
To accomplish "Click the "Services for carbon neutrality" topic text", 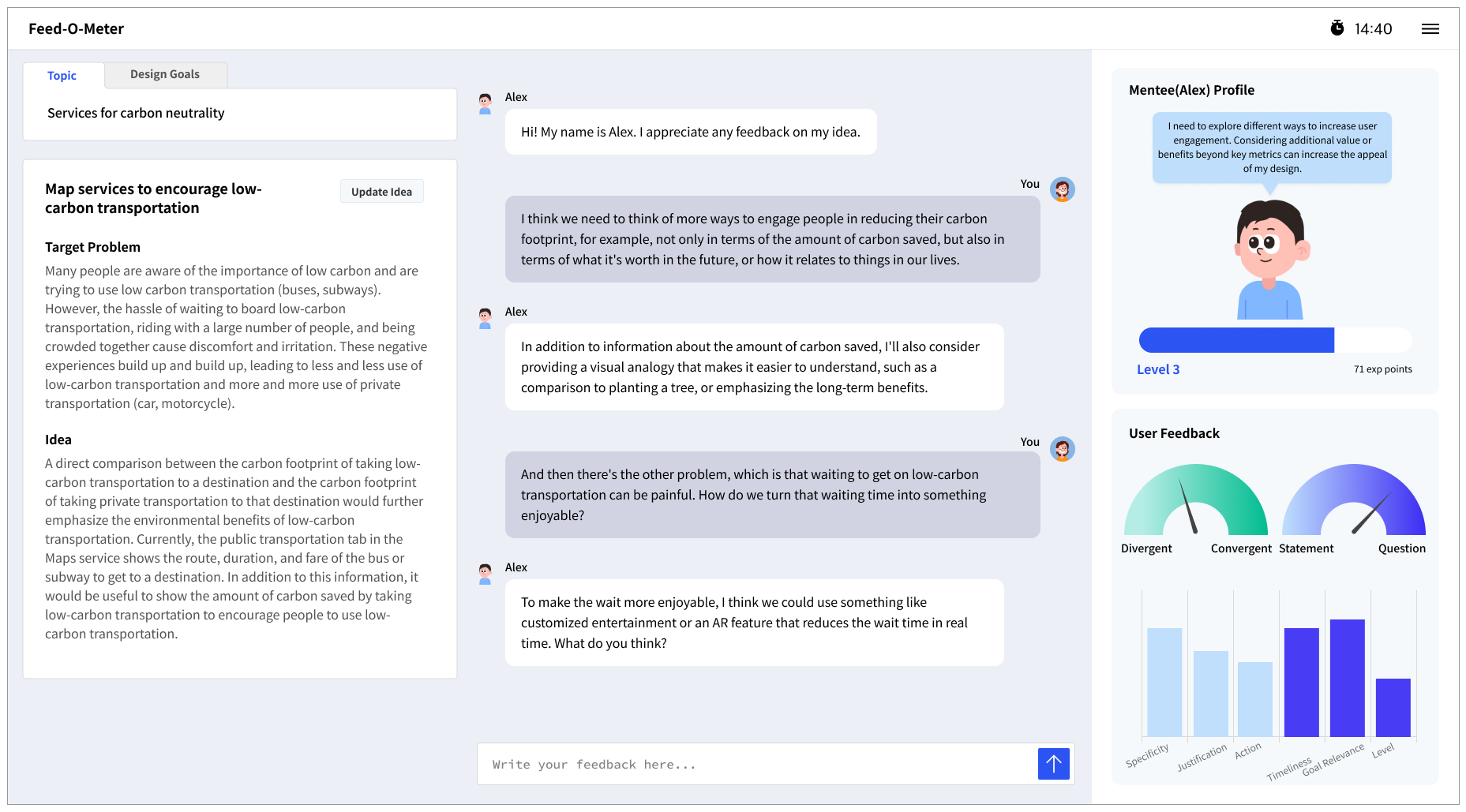I will [x=136, y=113].
